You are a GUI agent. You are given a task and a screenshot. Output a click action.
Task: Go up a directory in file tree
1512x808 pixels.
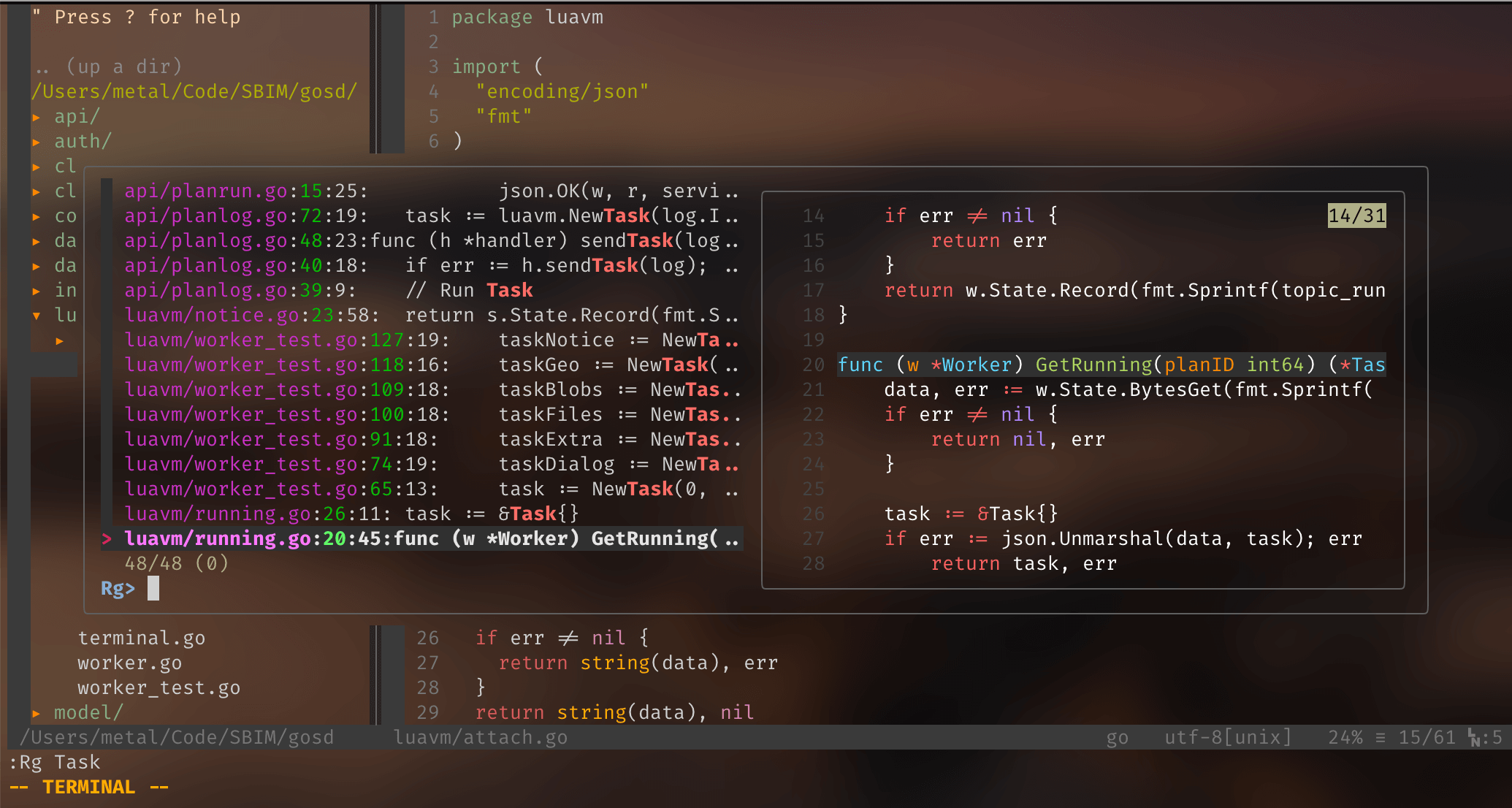[107, 67]
